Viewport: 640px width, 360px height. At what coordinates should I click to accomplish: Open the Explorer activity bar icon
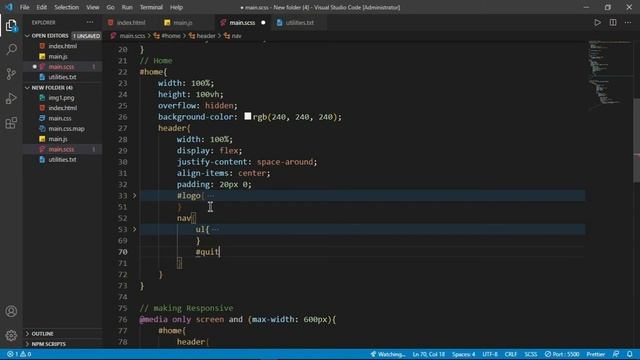tap(11, 26)
